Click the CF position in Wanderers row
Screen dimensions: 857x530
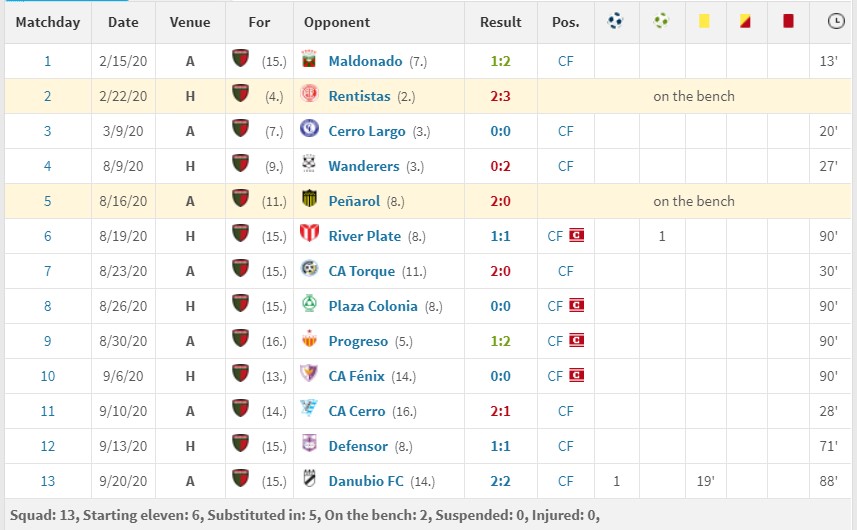566,166
